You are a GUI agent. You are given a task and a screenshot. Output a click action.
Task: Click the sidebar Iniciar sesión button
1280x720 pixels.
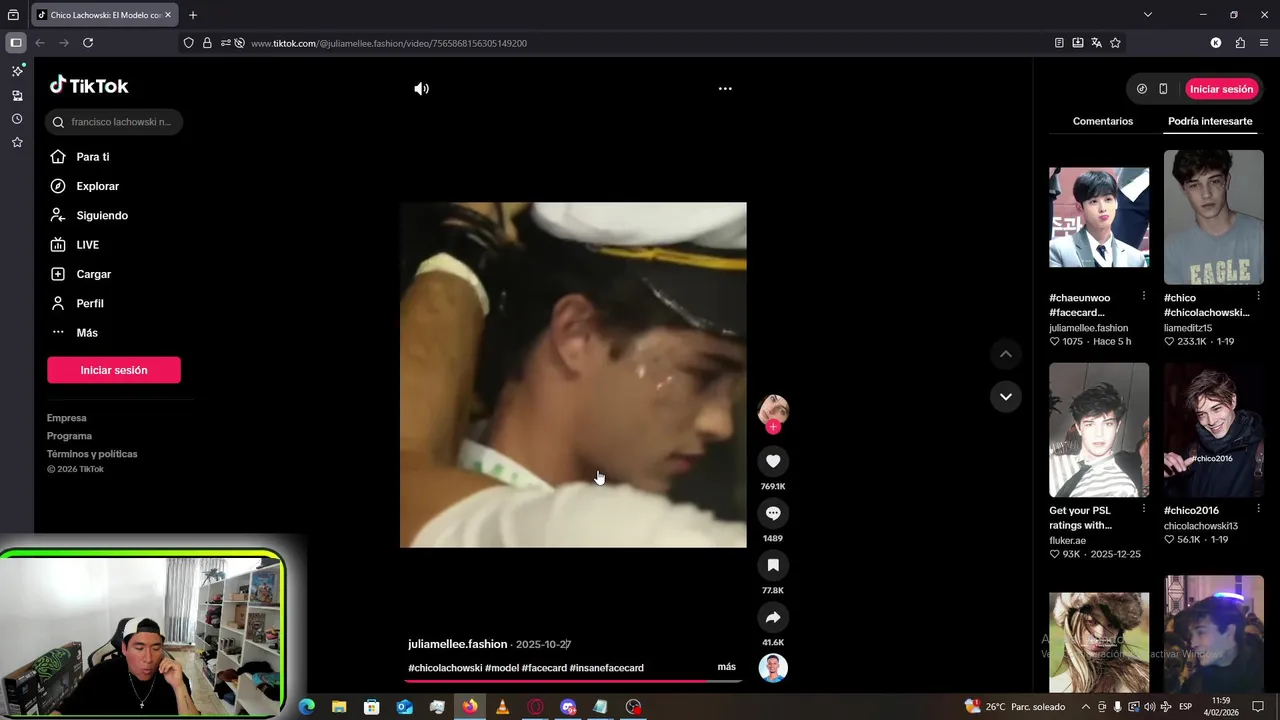point(114,370)
